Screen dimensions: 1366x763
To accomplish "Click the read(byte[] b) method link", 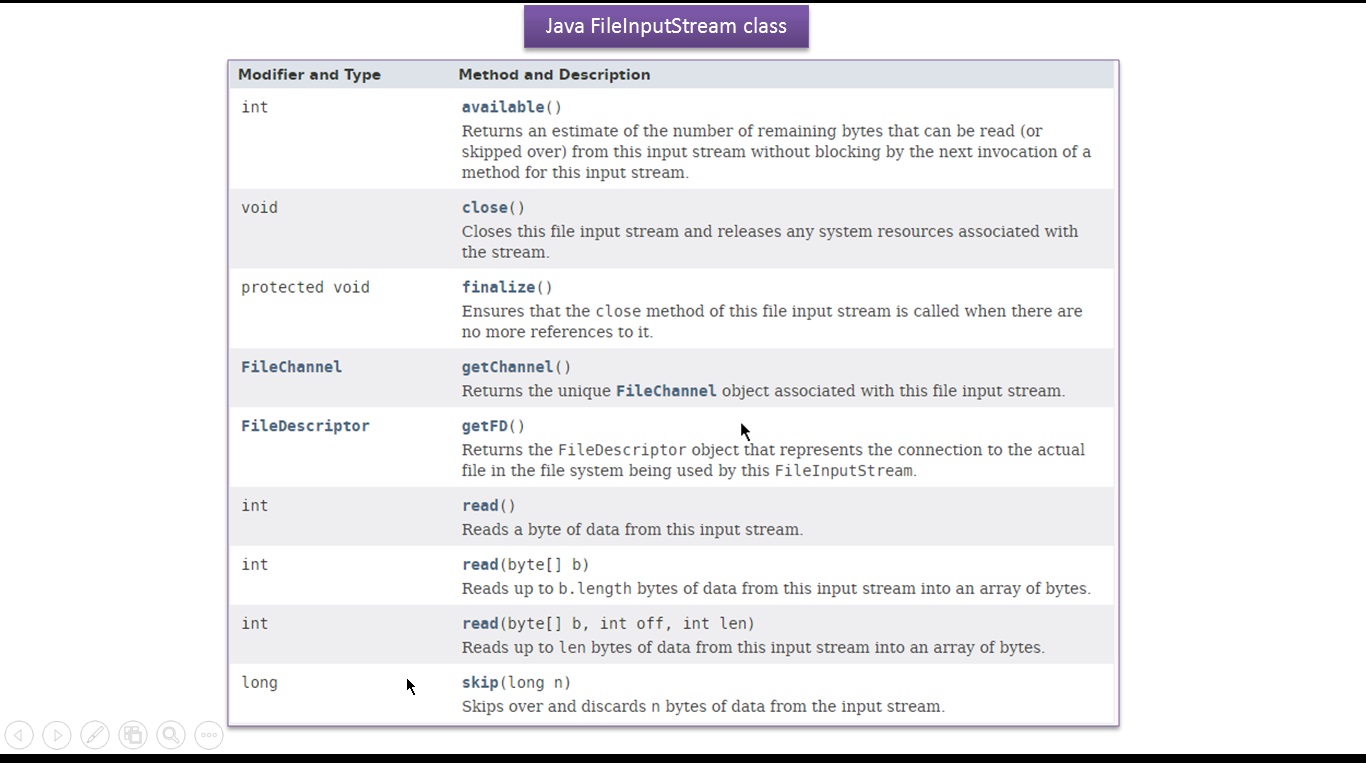I will pos(480,564).
